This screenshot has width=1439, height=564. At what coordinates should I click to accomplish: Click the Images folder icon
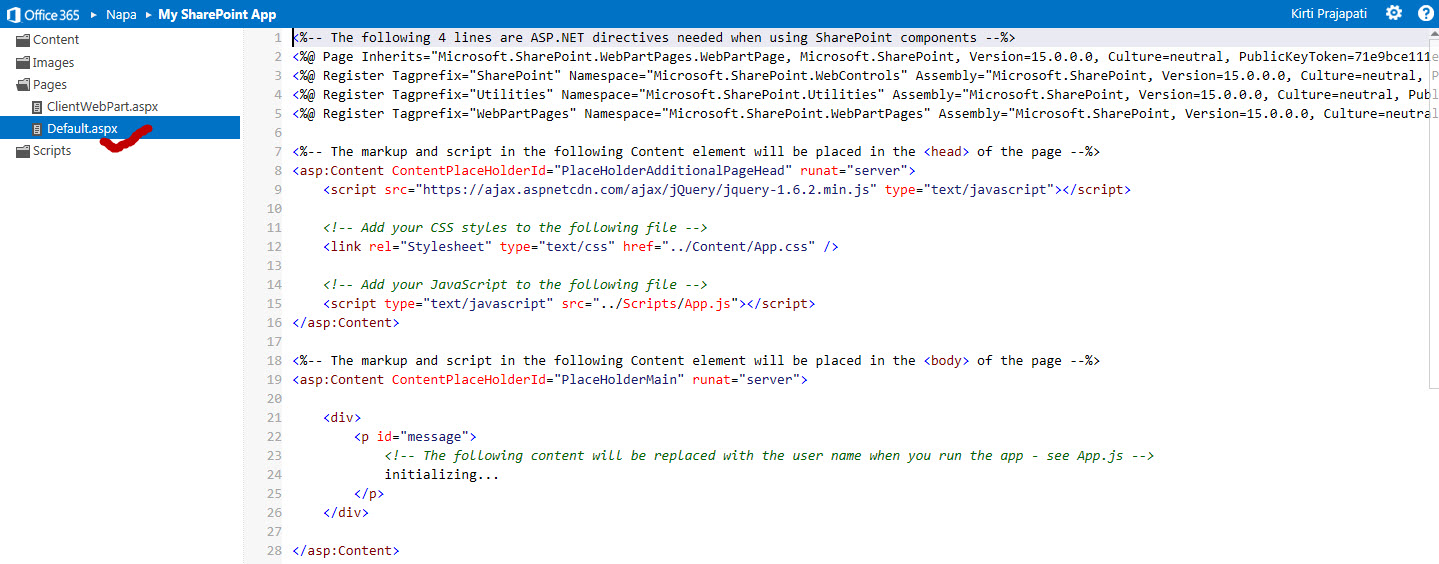point(23,63)
